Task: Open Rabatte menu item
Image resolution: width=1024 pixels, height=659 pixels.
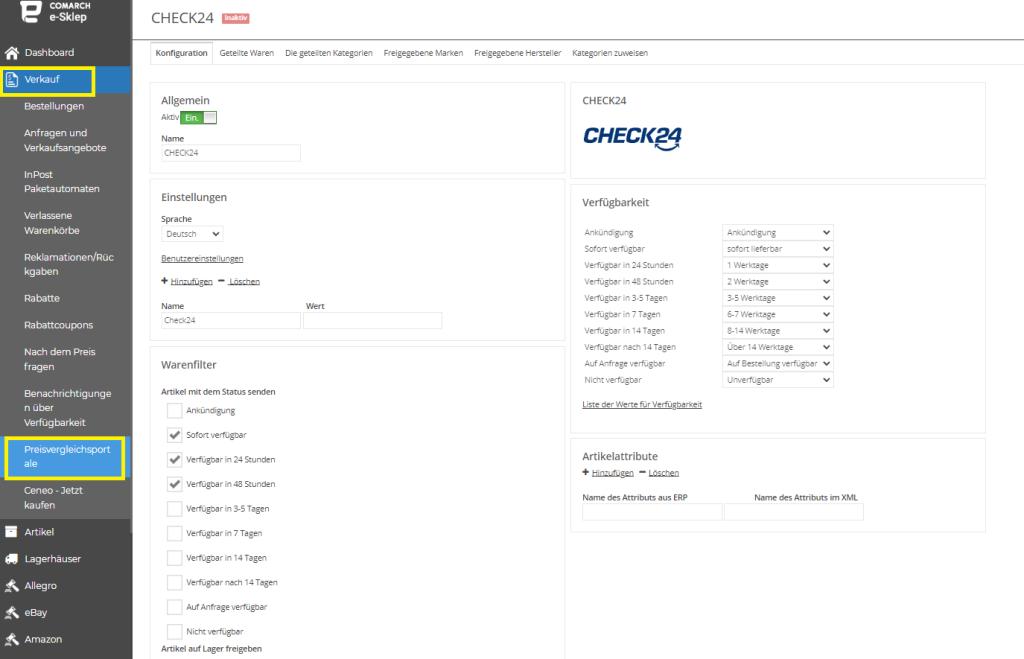Action: 42,298
